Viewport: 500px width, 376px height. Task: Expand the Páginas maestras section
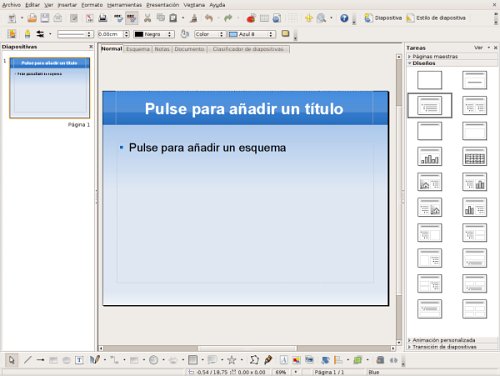(435, 56)
